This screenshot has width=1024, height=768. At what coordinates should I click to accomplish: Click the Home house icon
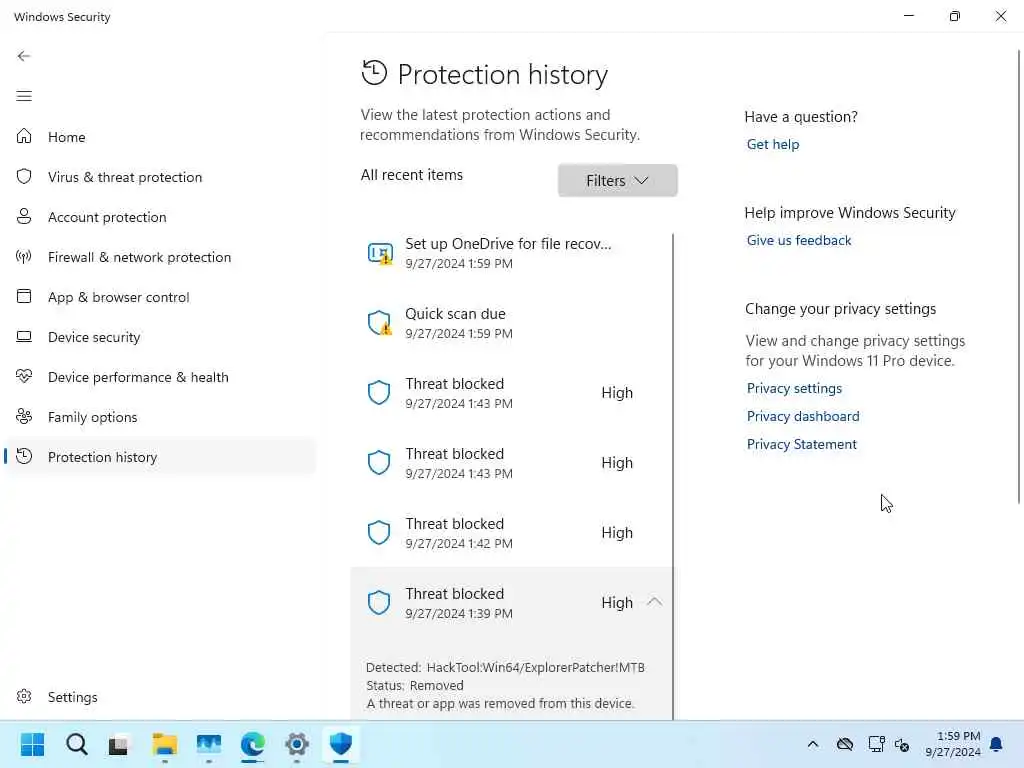24,137
